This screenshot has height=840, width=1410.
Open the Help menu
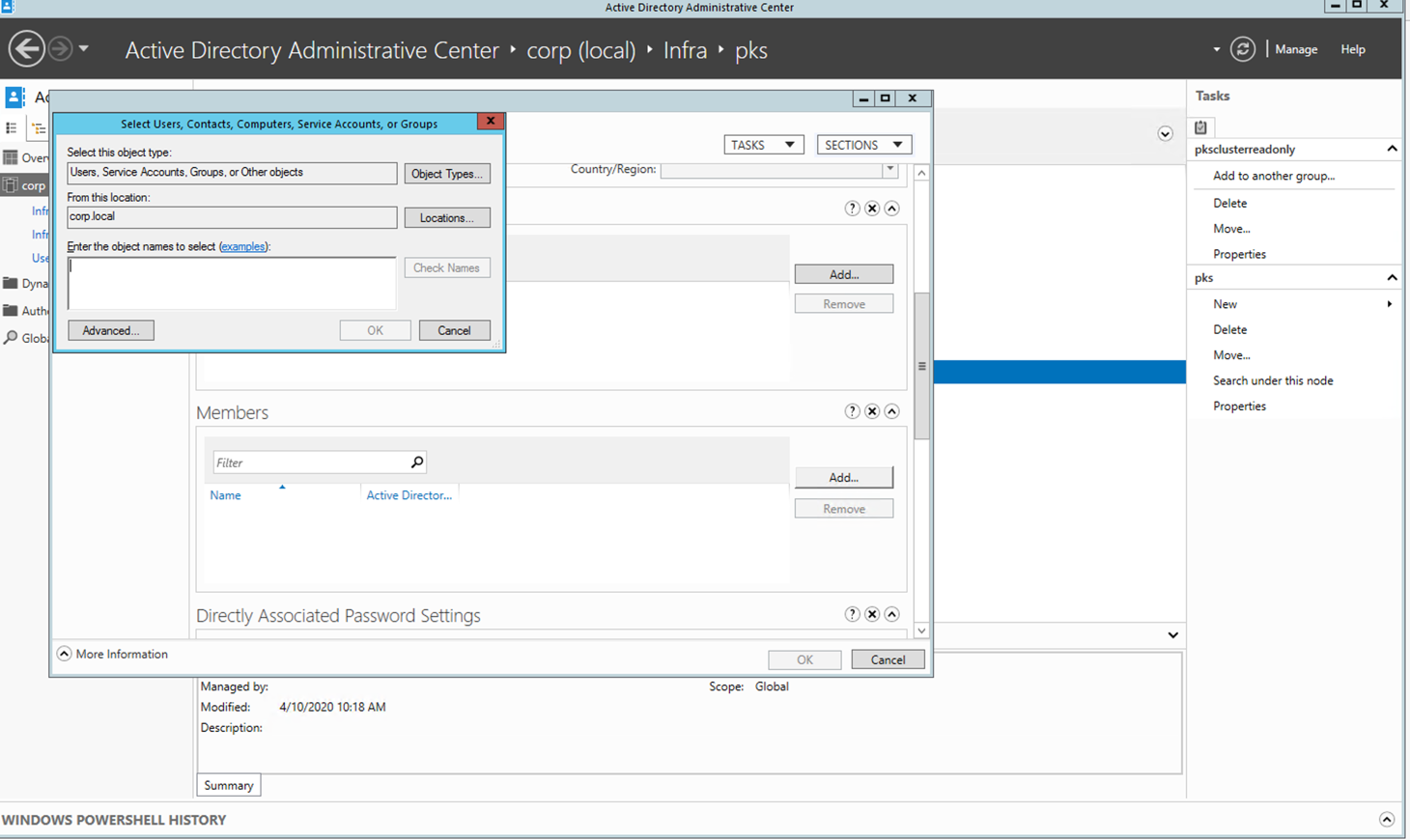pos(1353,49)
